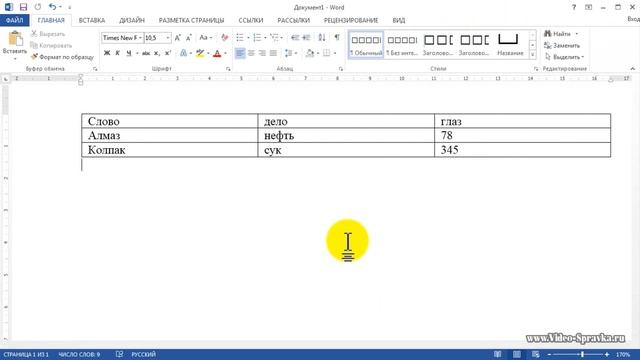Viewport: 640px width, 360px height.
Task: Switch to the ВСТАВКА tab
Action: point(92,20)
